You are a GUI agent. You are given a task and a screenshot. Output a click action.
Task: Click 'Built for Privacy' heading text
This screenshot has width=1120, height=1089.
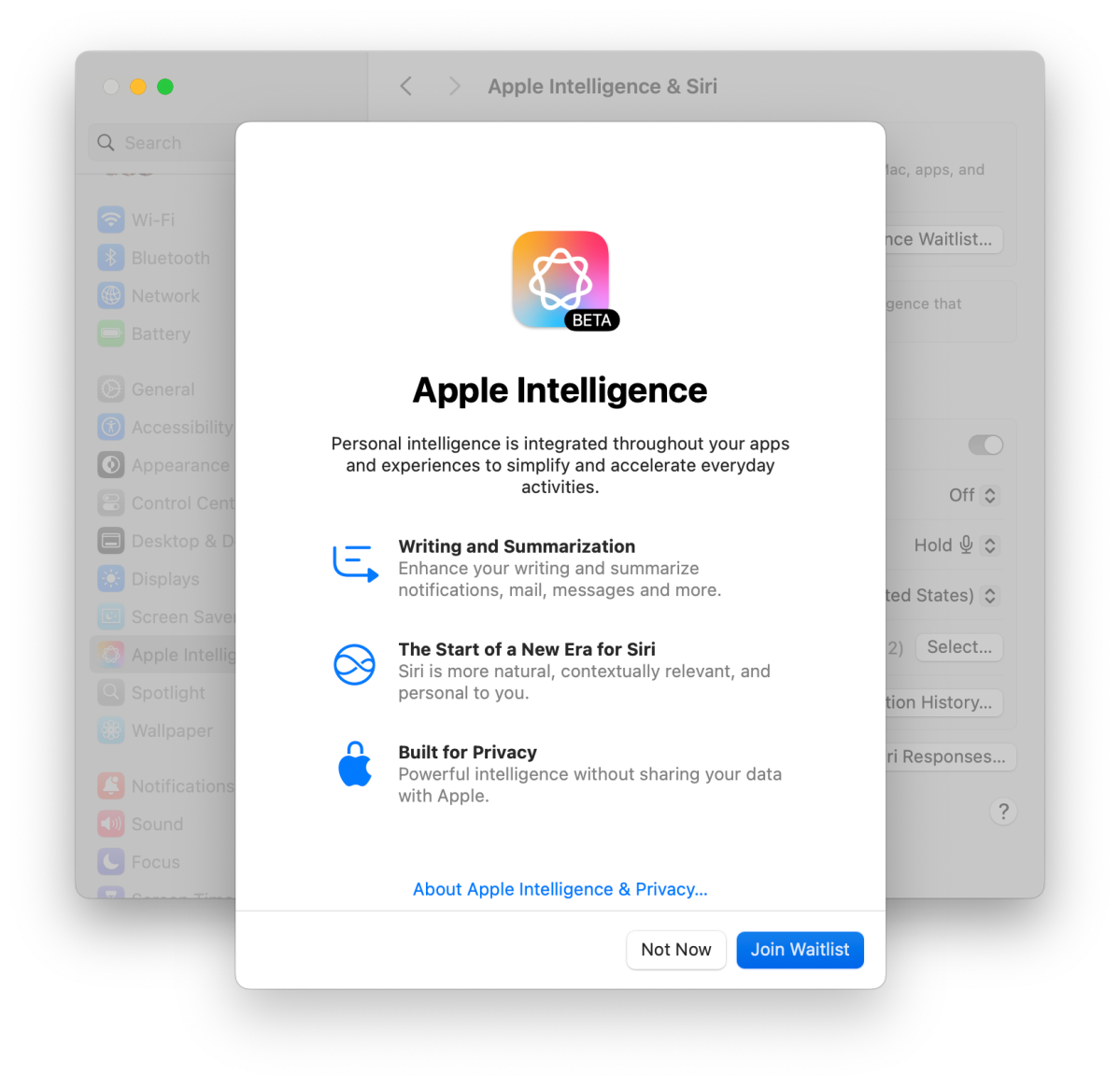pyautogui.click(x=467, y=752)
